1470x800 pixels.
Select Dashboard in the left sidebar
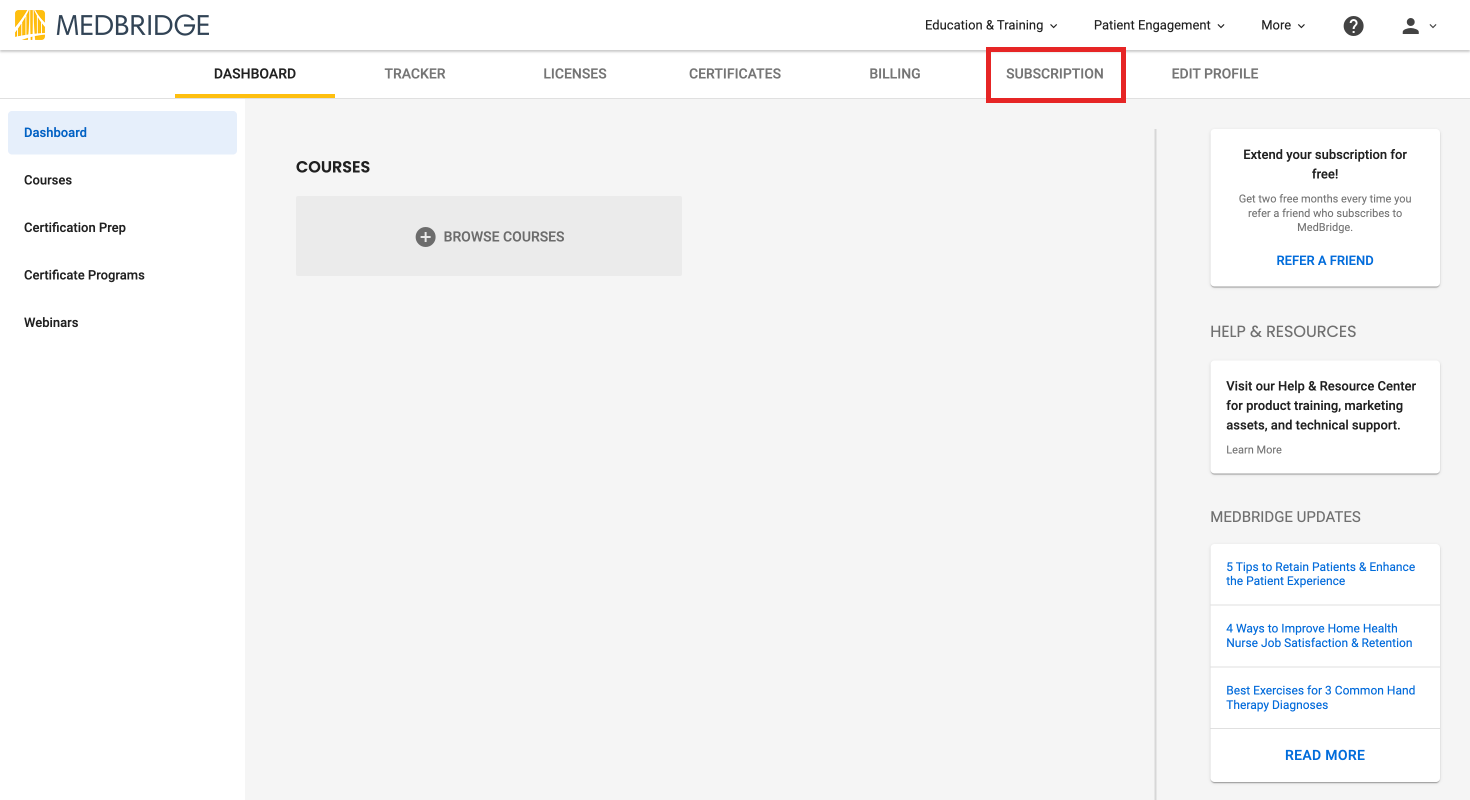tap(122, 132)
